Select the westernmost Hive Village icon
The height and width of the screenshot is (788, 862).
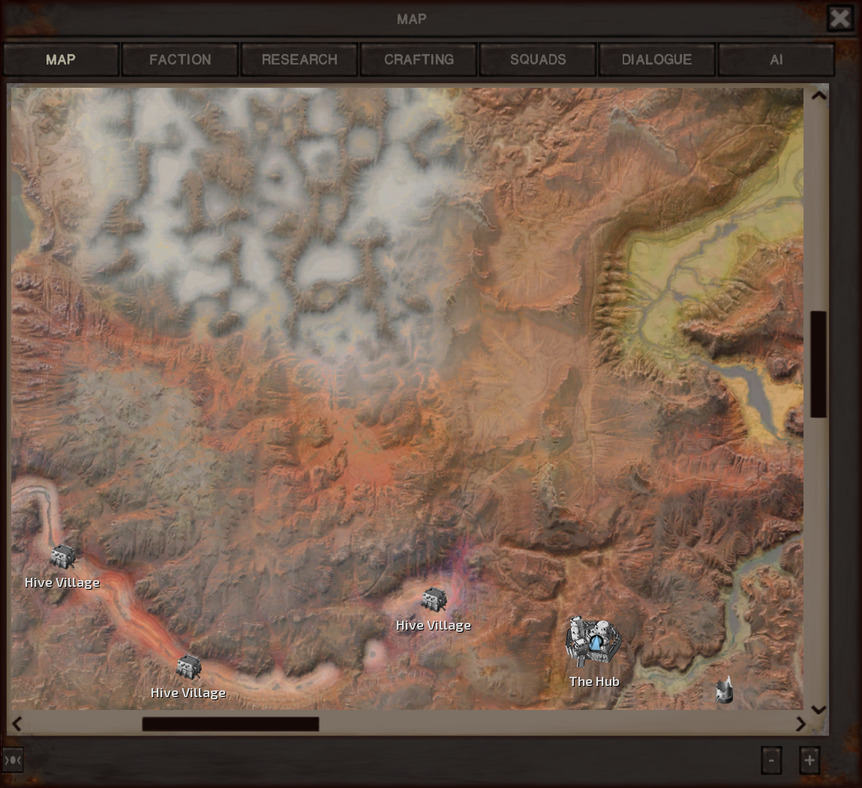pyautogui.click(x=63, y=557)
